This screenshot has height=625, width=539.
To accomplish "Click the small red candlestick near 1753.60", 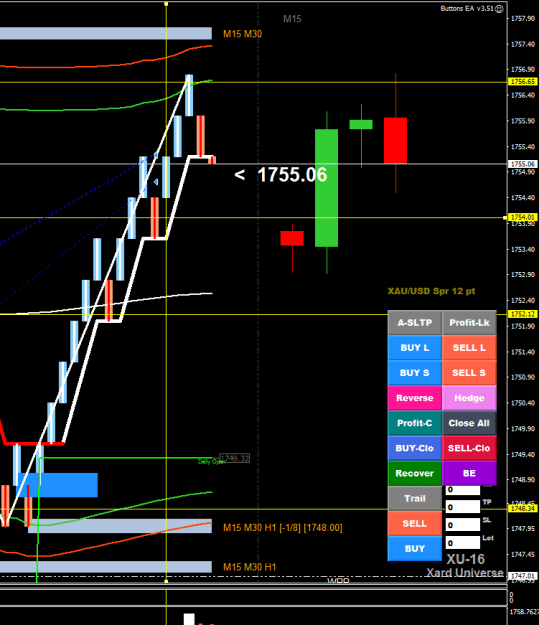I will (292, 238).
